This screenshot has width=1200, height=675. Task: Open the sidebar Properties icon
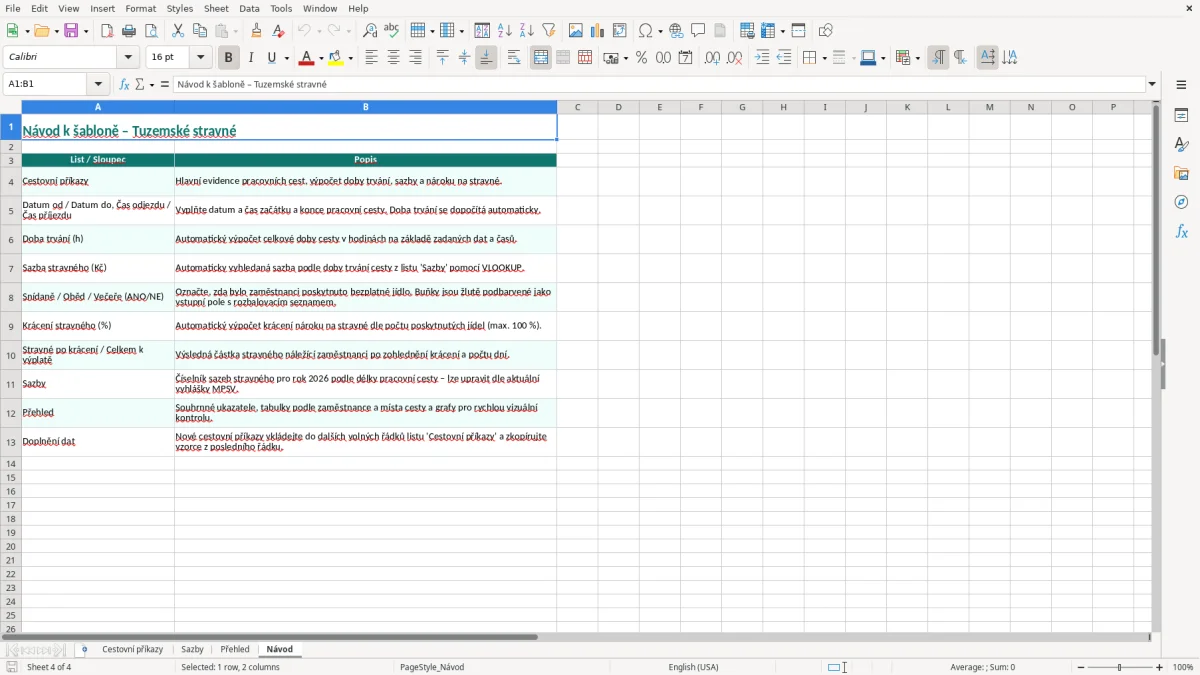pos(1181,115)
